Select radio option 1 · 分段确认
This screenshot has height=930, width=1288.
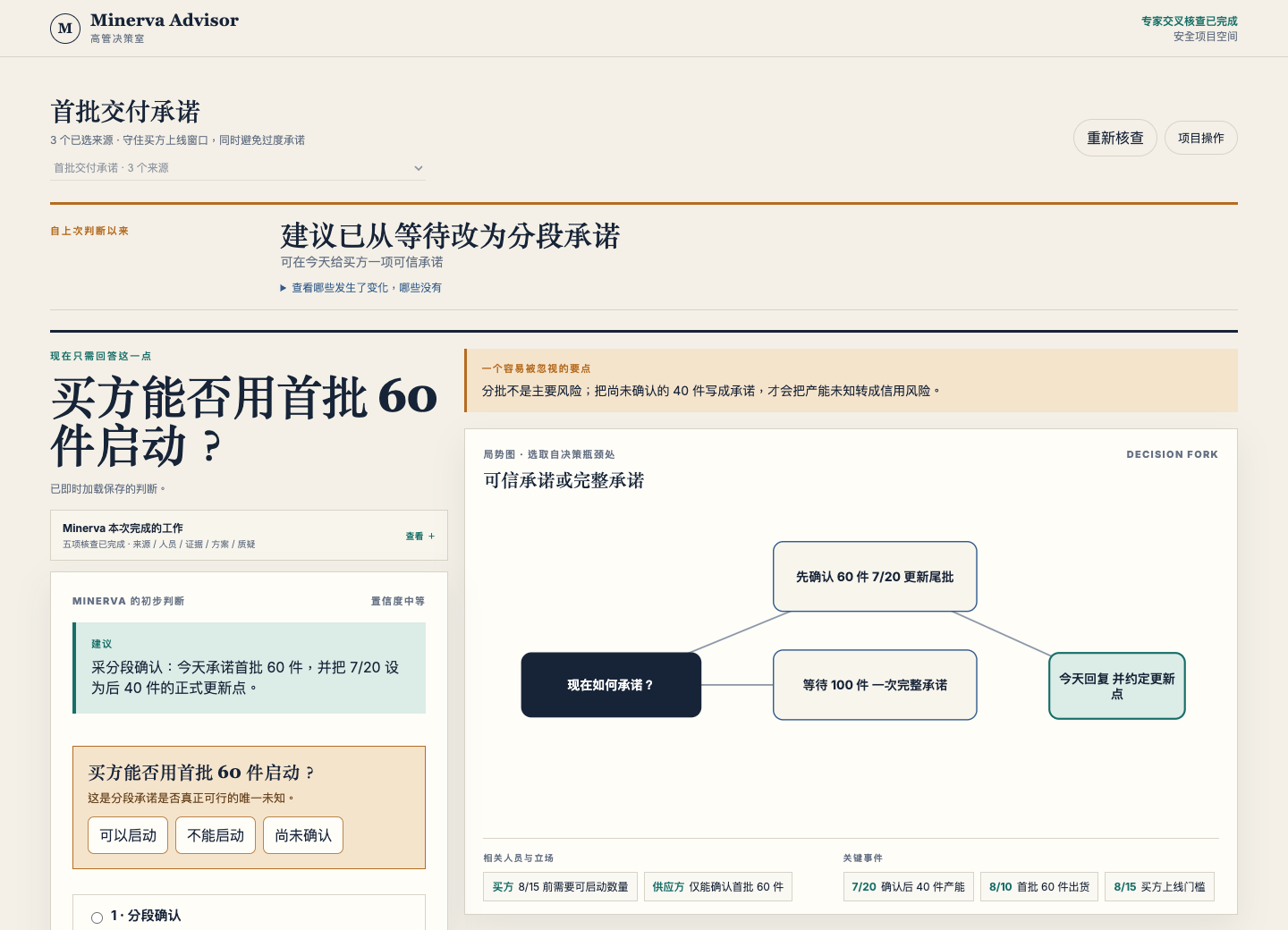click(97, 917)
